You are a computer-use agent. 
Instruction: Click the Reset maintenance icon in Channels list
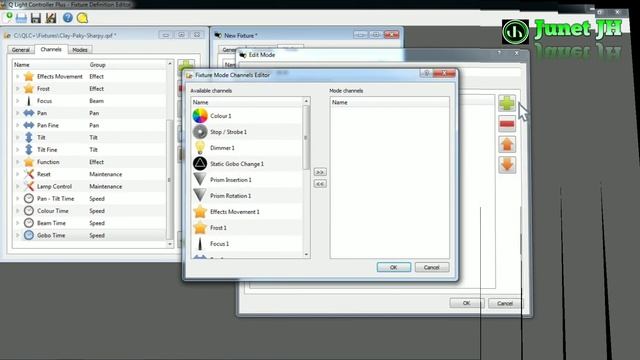29,174
